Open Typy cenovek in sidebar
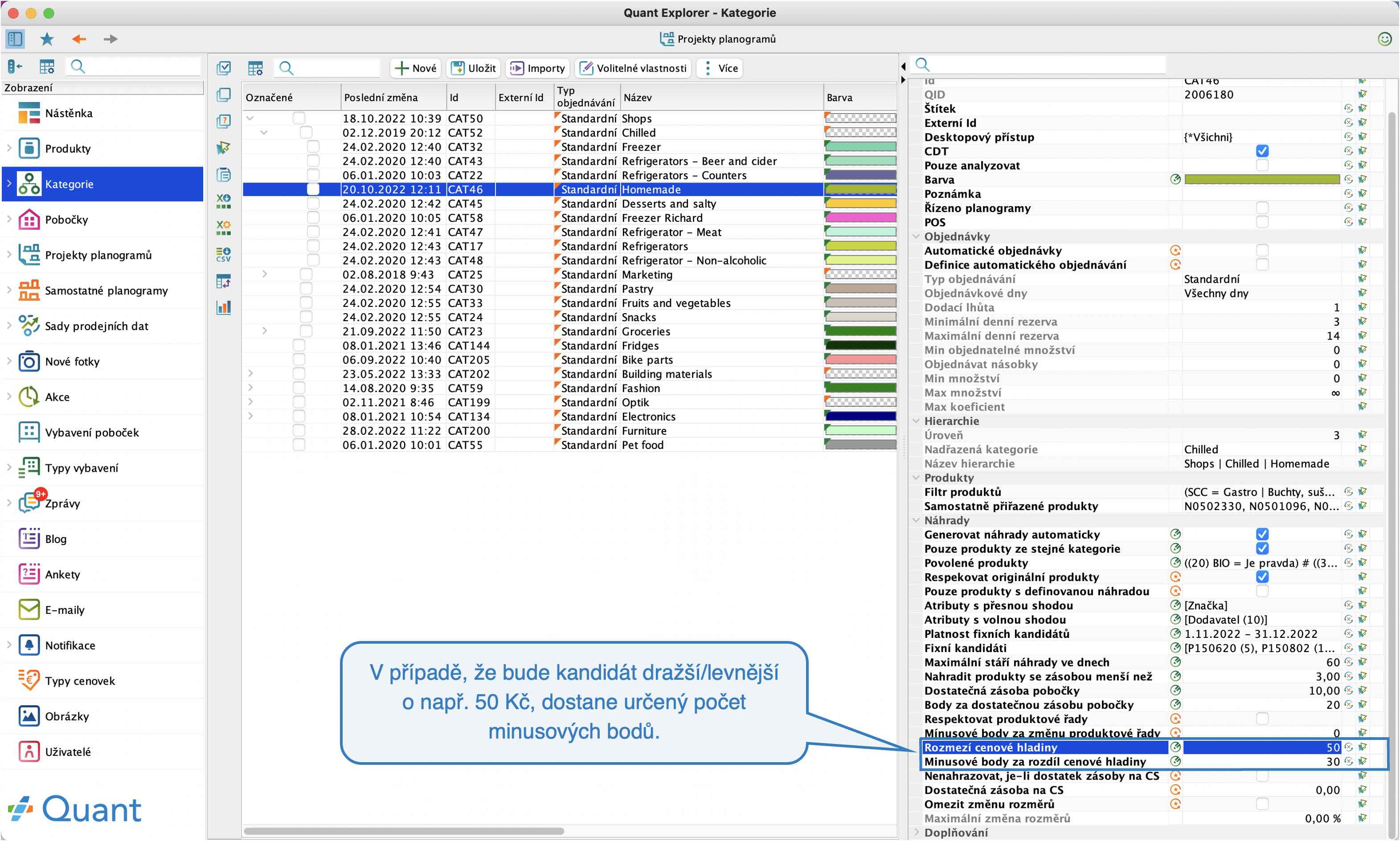This screenshot has width=1400, height=841. click(102, 681)
